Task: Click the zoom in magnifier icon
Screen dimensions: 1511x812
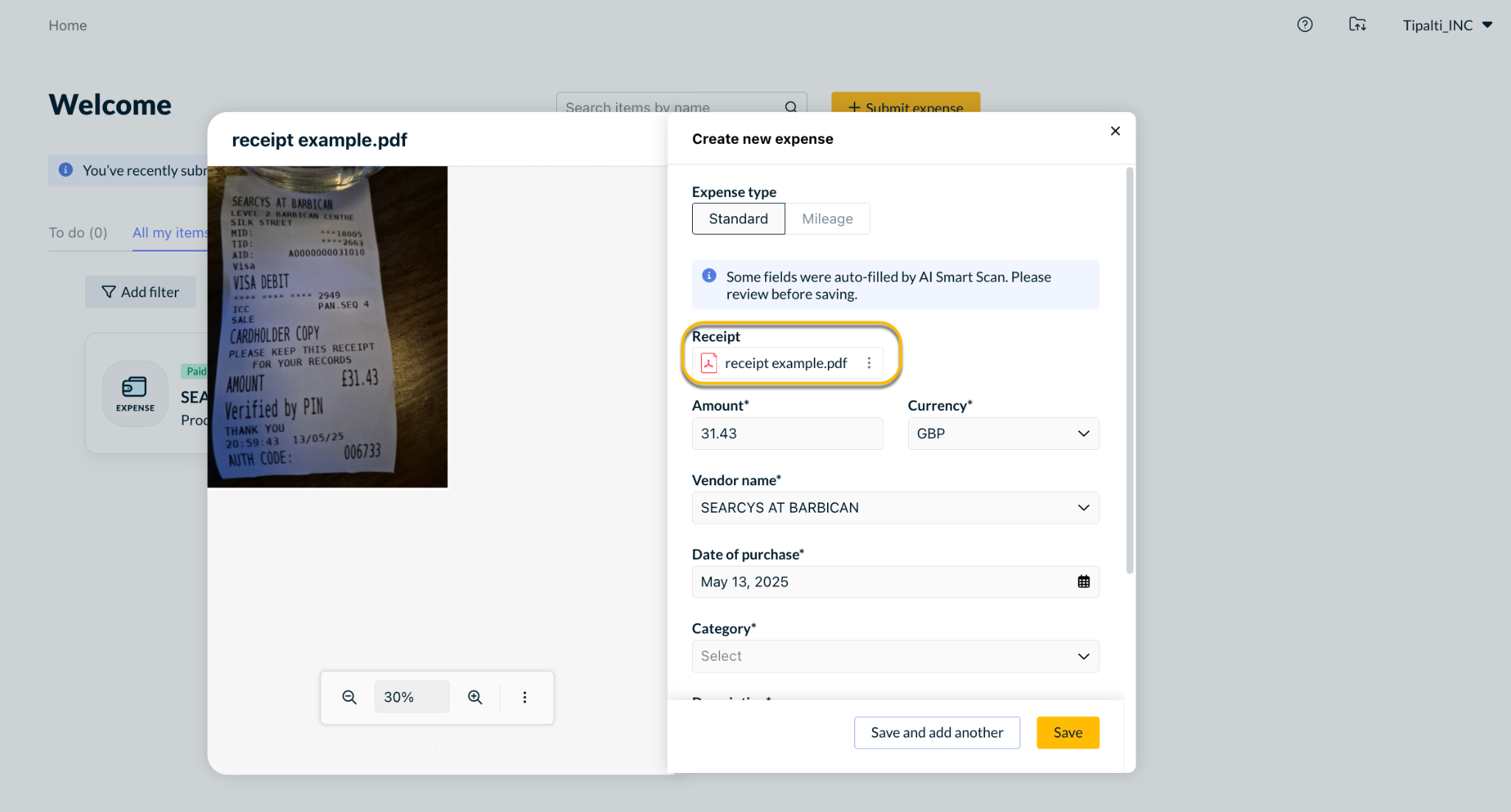Action: click(475, 697)
